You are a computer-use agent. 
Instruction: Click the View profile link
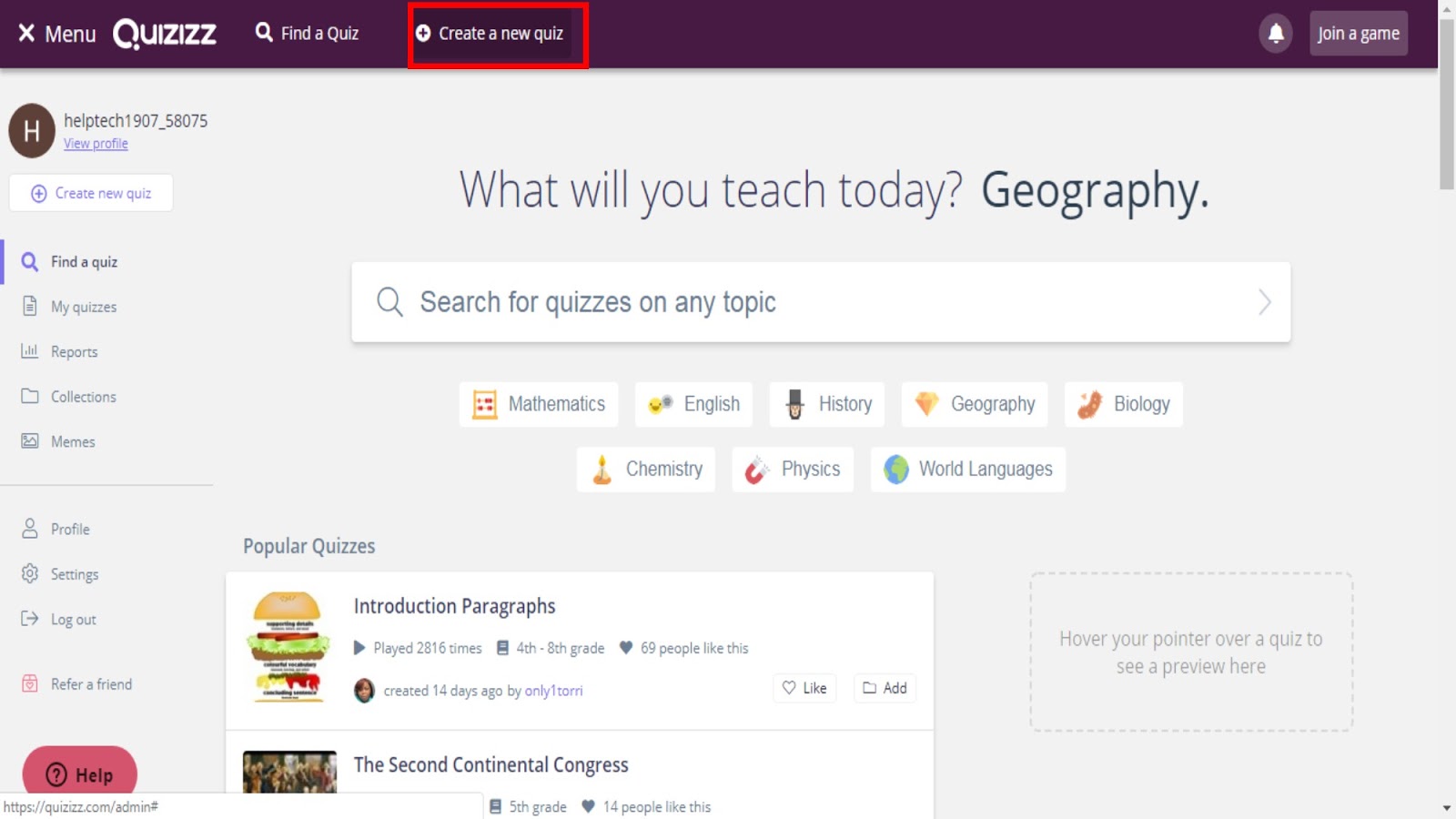tap(96, 144)
